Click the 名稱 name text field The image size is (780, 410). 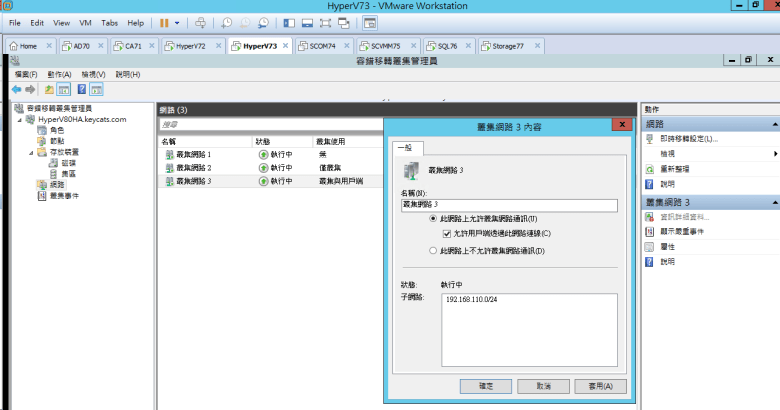point(508,203)
